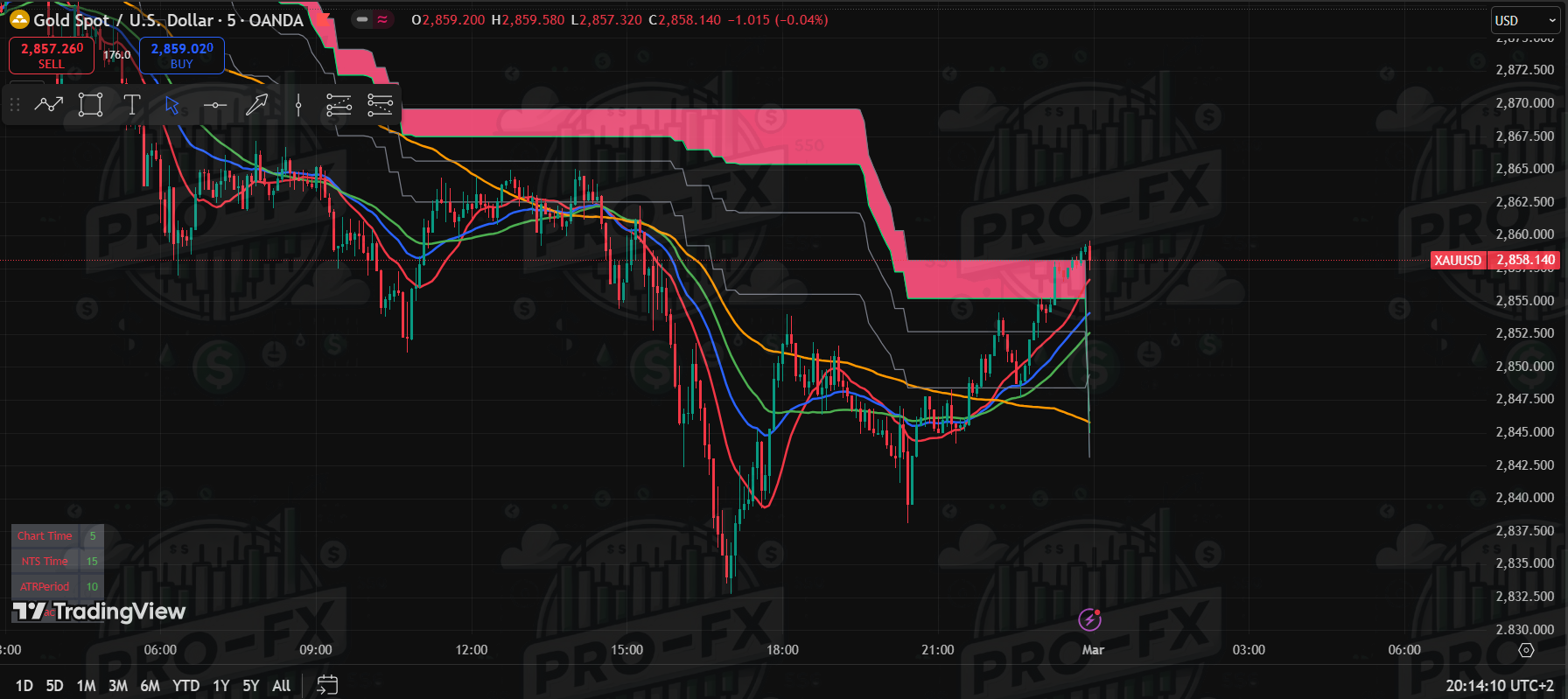This screenshot has height=699, width=1568.
Task: Click the BUY 2,859.02 button
Action: point(182,55)
